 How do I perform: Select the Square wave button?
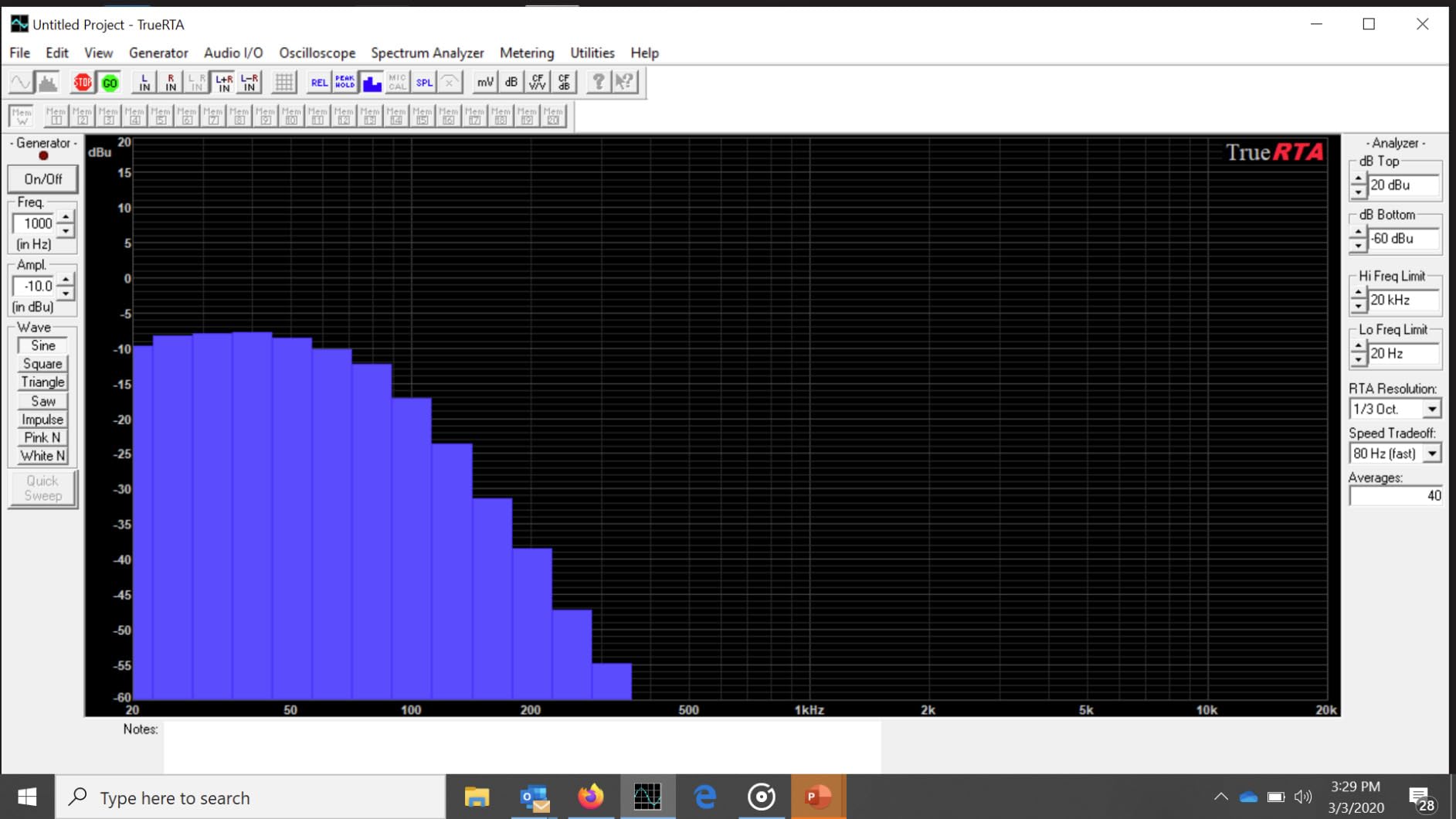pyautogui.click(x=42, y=364)
